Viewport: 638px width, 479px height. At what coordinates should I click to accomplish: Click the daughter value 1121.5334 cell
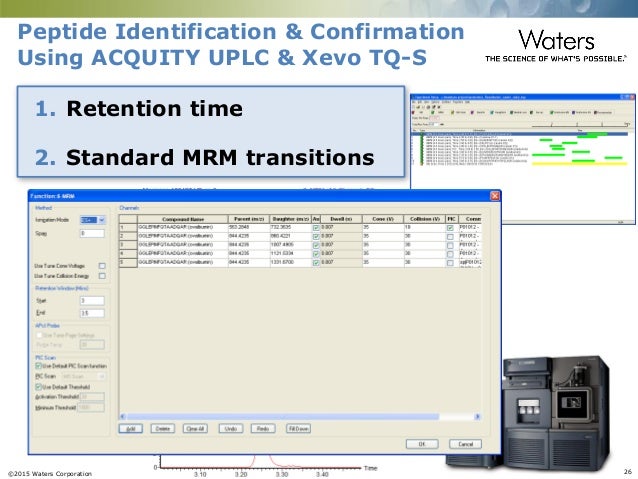[291, 254]
